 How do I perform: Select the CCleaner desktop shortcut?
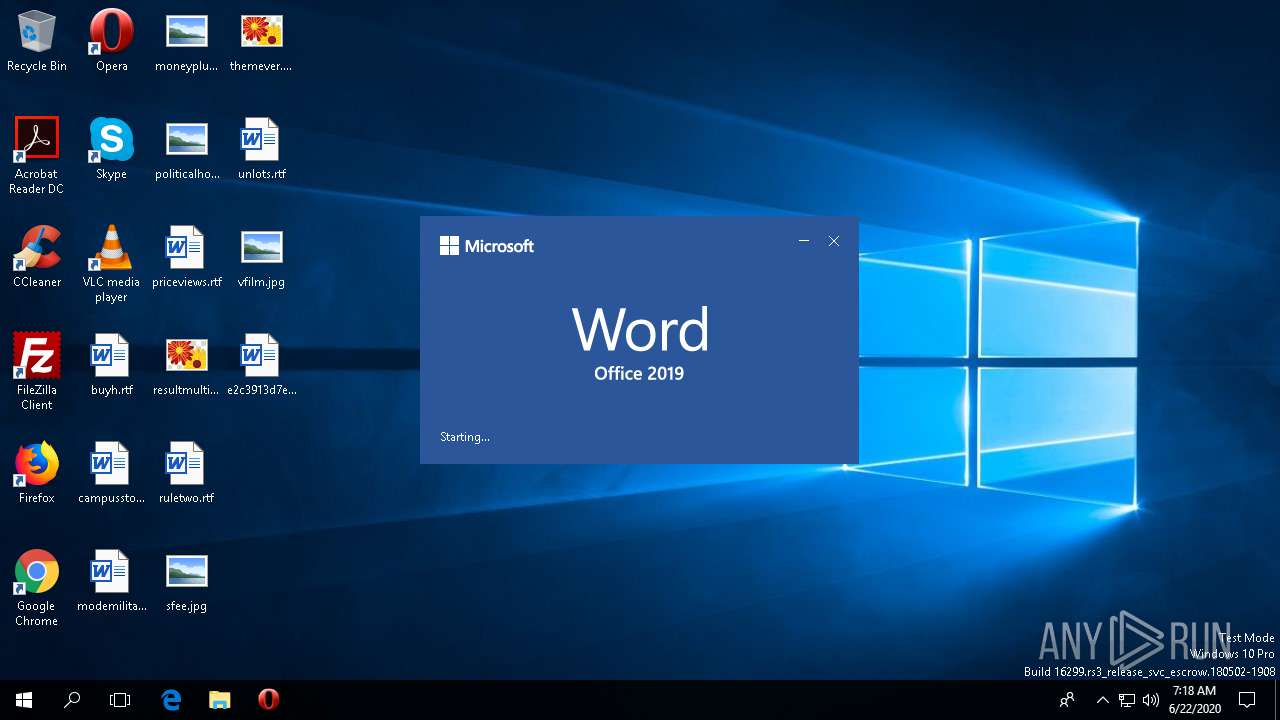[x=37, y=257]
